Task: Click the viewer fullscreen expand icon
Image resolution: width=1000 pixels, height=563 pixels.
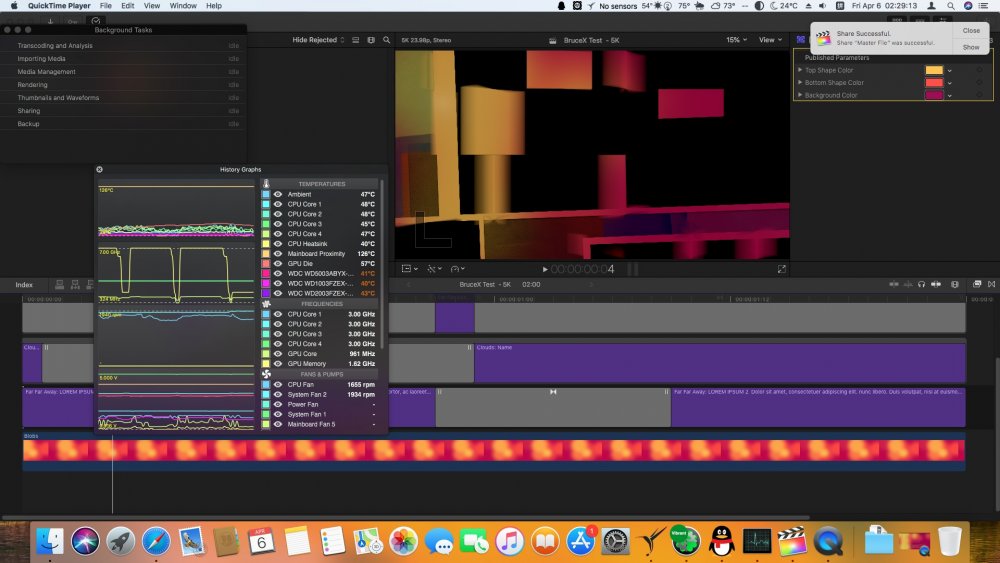Action: (x=782, y=269)
